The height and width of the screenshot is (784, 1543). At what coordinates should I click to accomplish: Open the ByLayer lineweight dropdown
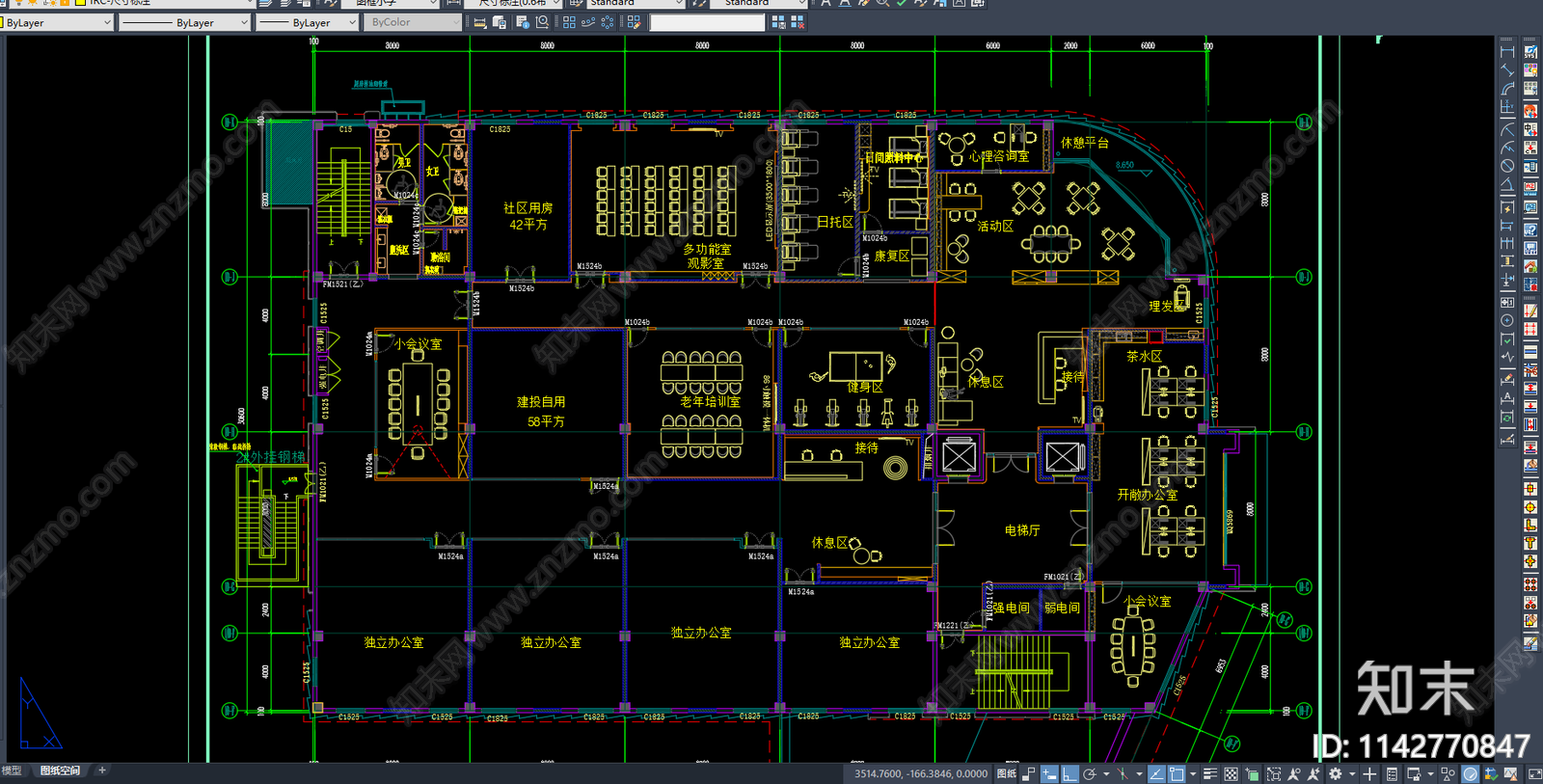click(308, 22)
